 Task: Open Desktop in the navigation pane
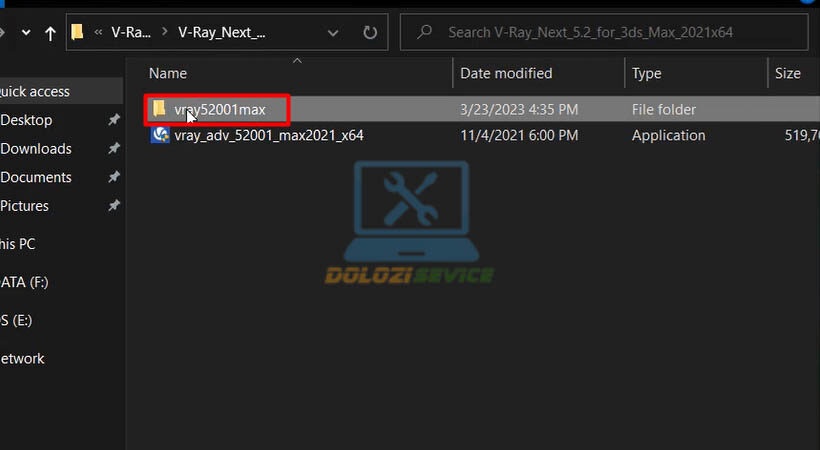tap(26, 120)
